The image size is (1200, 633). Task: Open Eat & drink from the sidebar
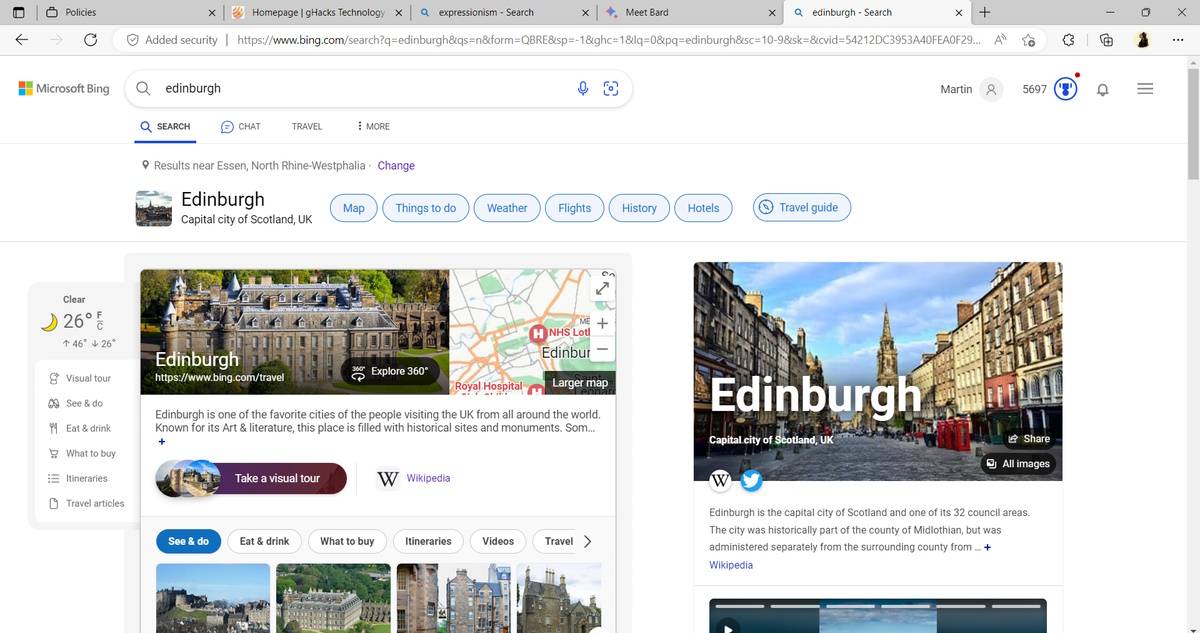pyautogui.click(x=86, y=428)
